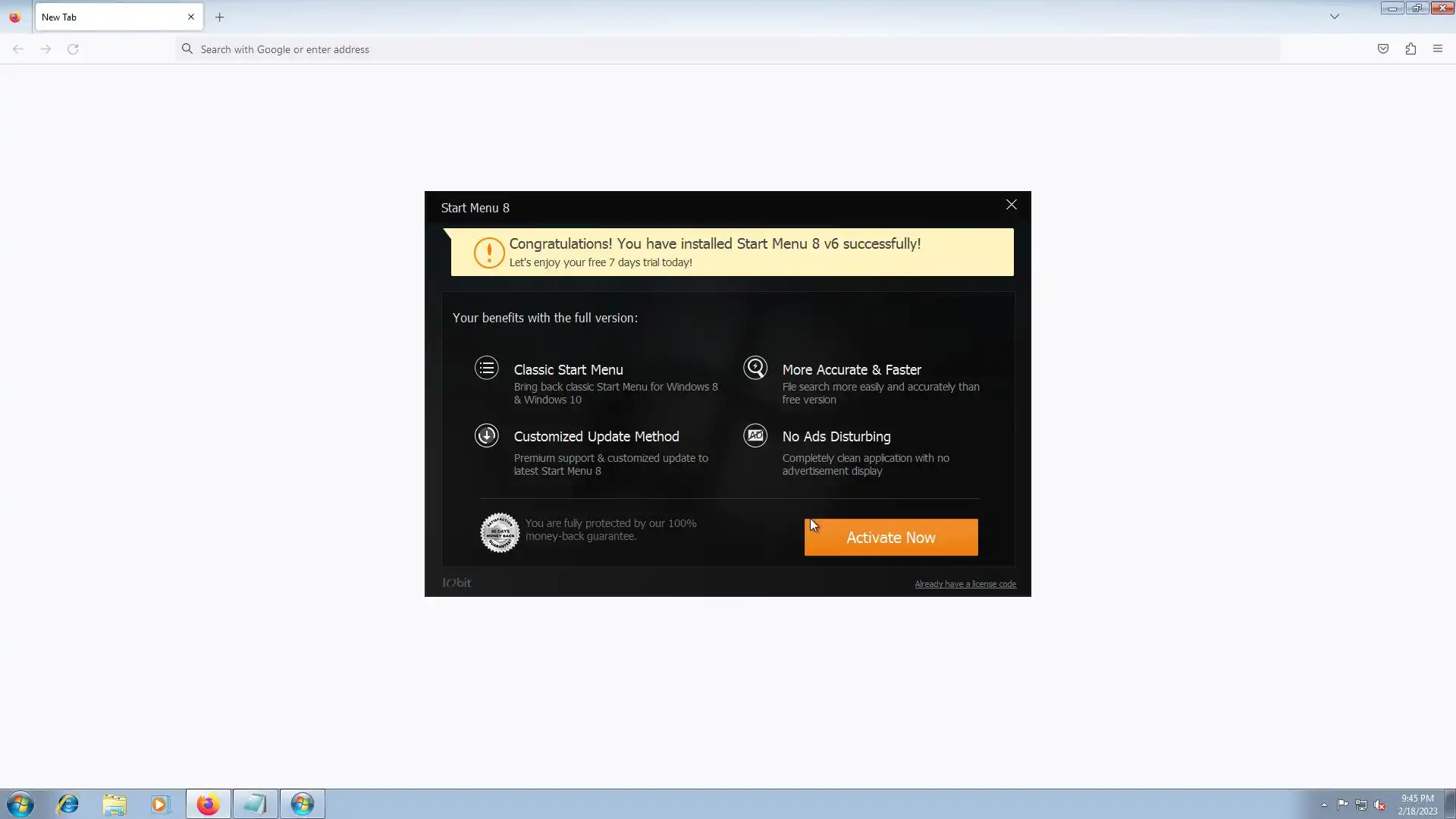Click the Windows Start orb button
Viewport: 1456px width, 819px height.
point(20,804)
